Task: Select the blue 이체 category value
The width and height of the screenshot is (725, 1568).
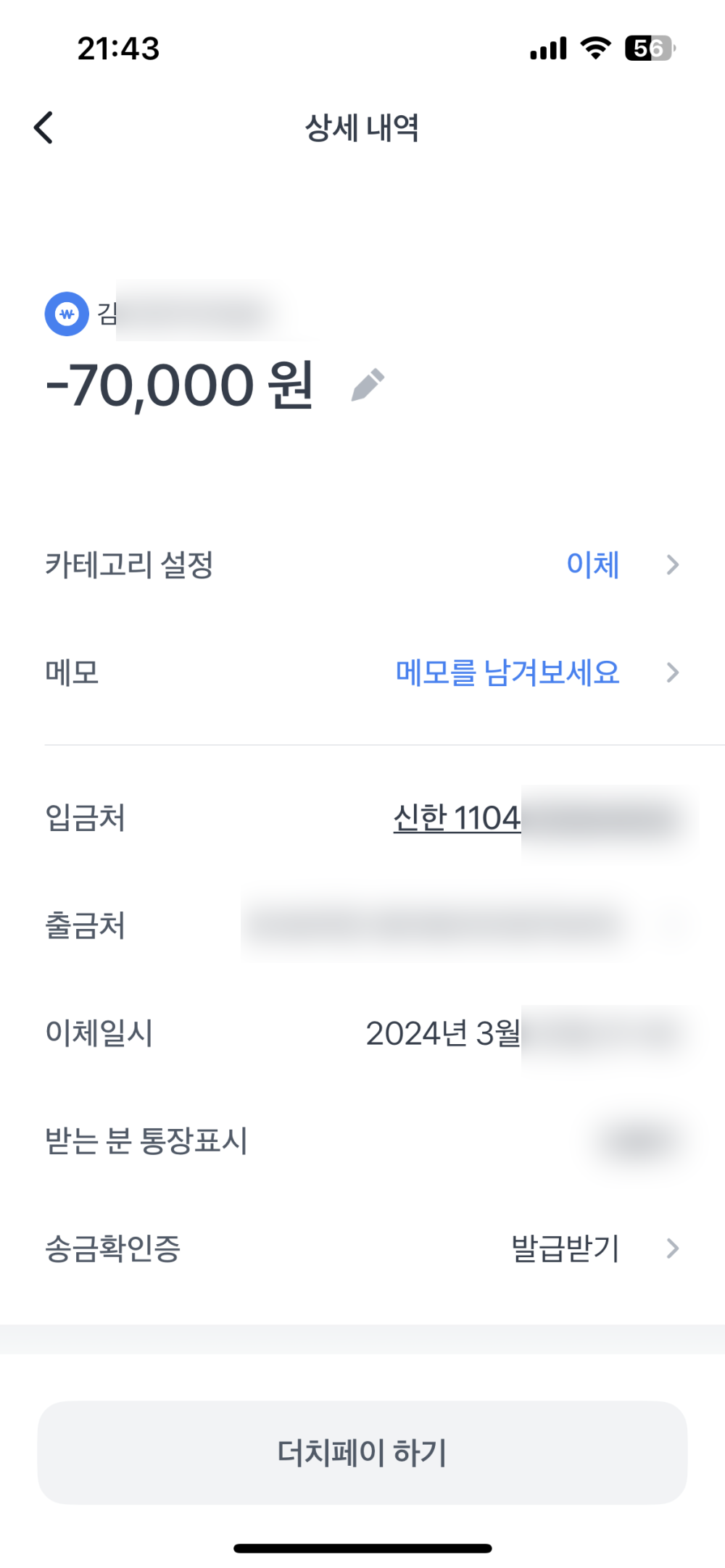Action: (592, 564)
